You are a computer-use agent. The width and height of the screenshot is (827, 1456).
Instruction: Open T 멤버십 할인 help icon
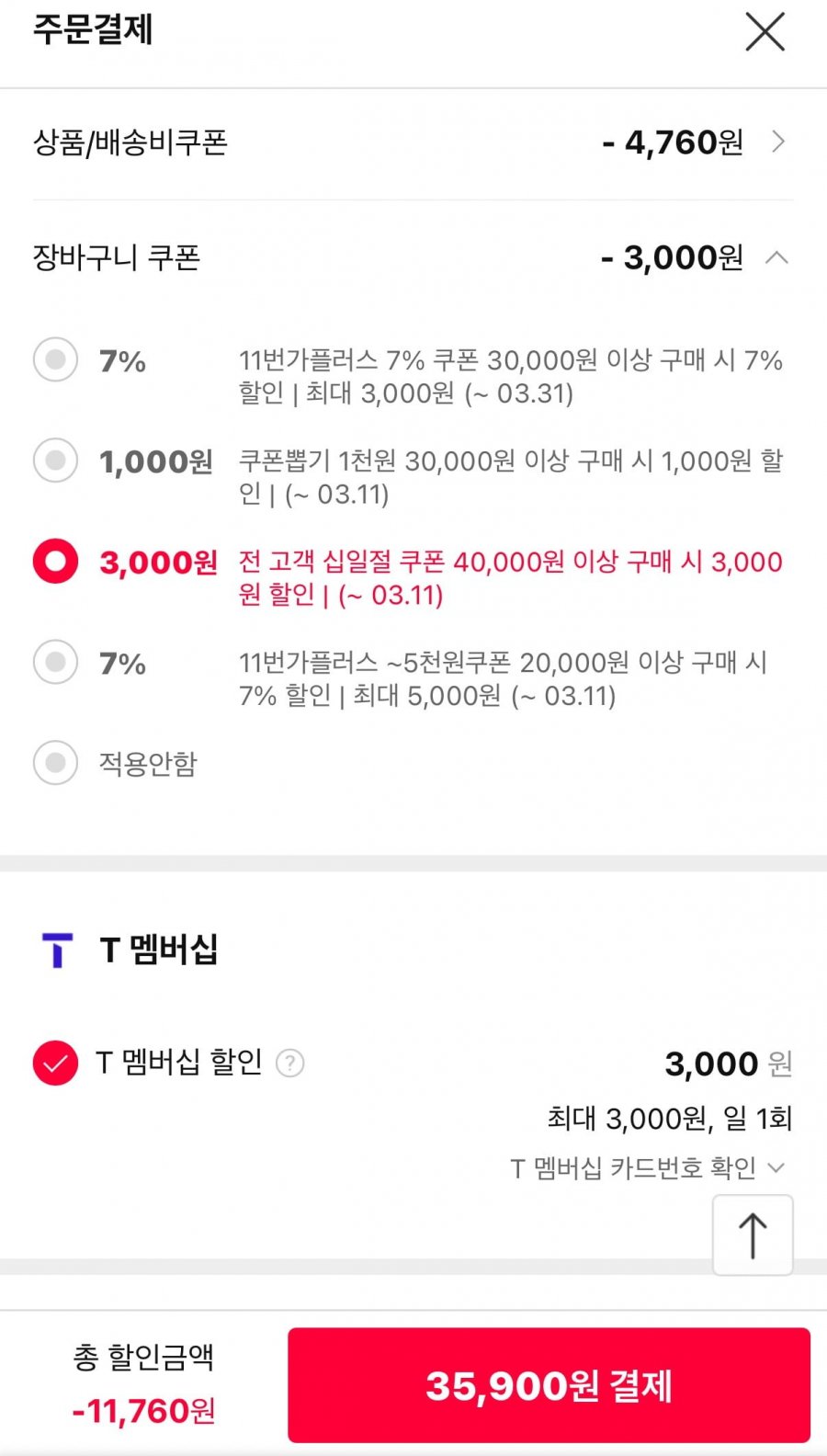[x=290, y=1064]
